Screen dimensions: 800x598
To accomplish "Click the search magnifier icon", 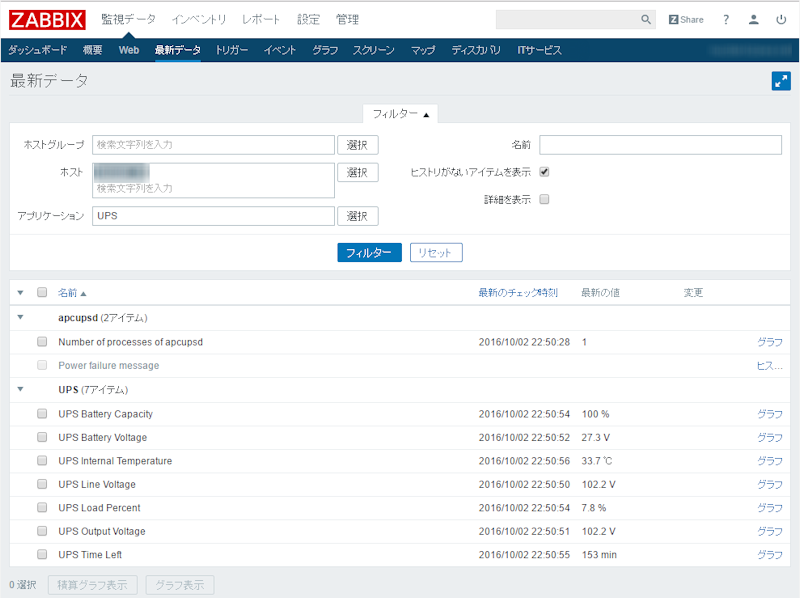I will (646, 18).
